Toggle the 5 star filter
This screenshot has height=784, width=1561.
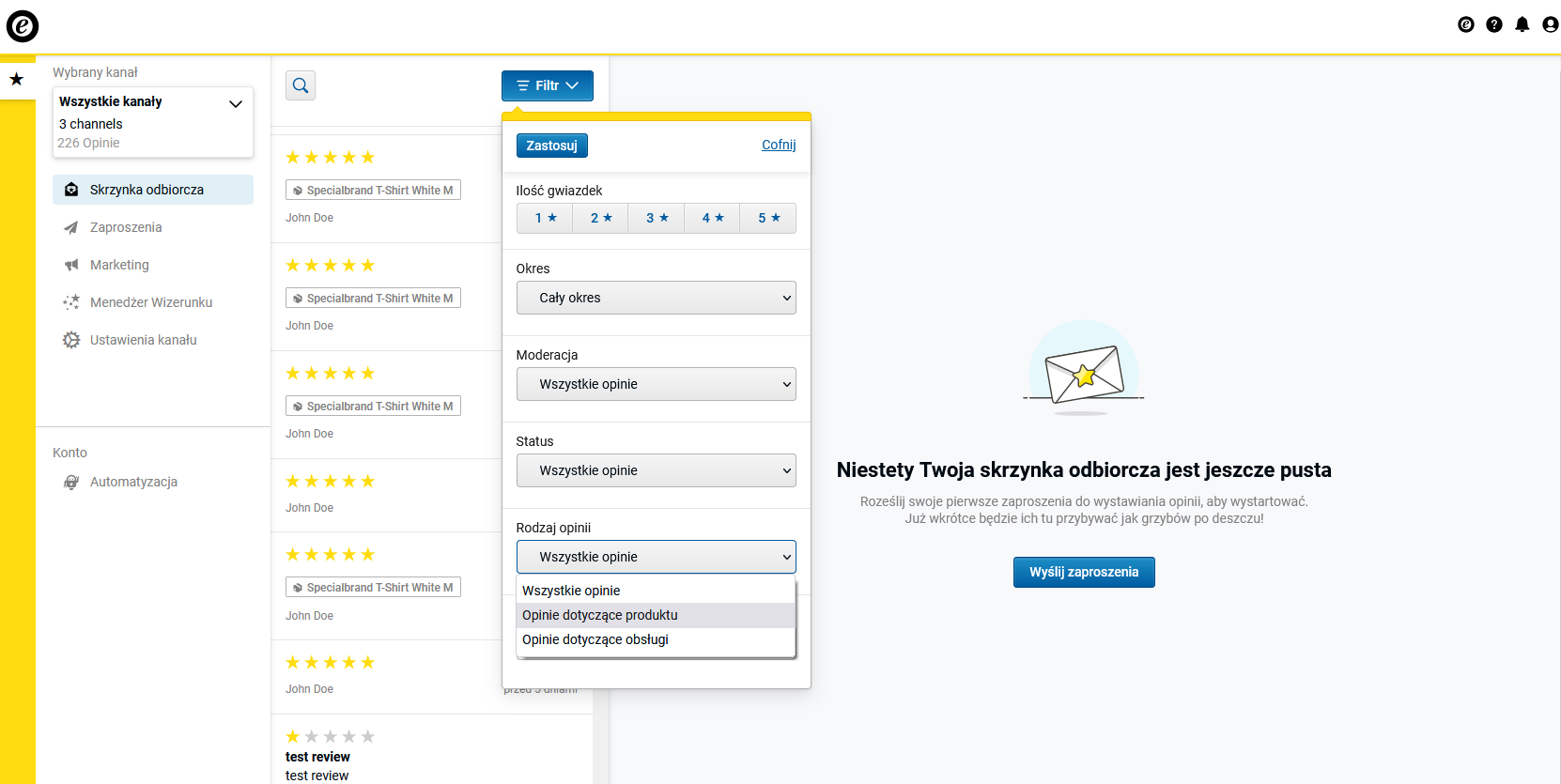[x=768, y=218]
